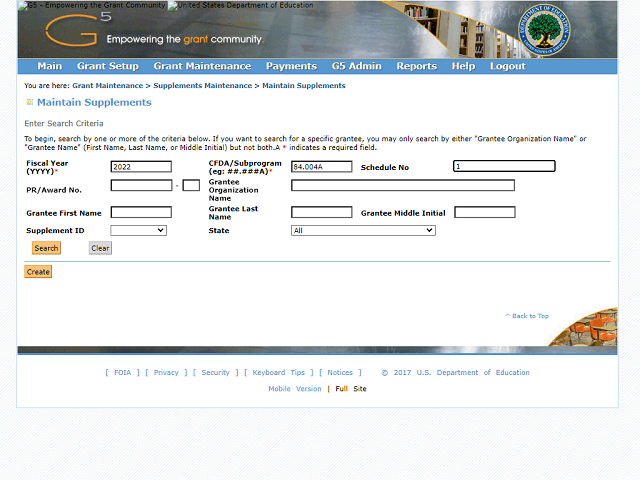Open the Security footer link
Viewport: 640px width, 480px height.
pyautogui.click(x=216, y=373)
